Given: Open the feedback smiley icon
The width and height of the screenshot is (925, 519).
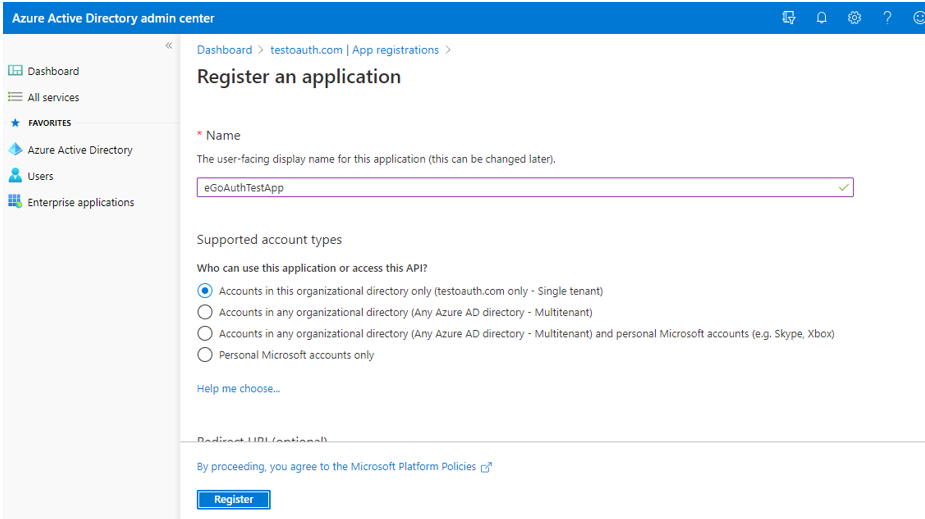Looking at the screenshot, I should pyautogui.click(x=919, y=18).
